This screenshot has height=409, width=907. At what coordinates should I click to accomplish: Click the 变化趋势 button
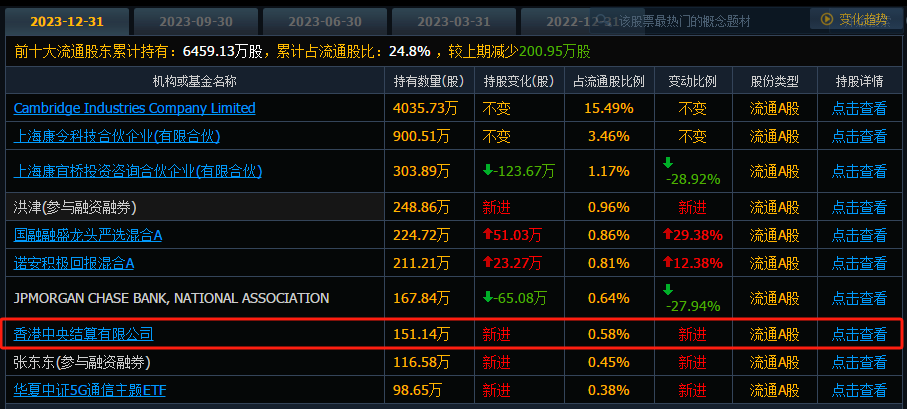tap(854, 19)
